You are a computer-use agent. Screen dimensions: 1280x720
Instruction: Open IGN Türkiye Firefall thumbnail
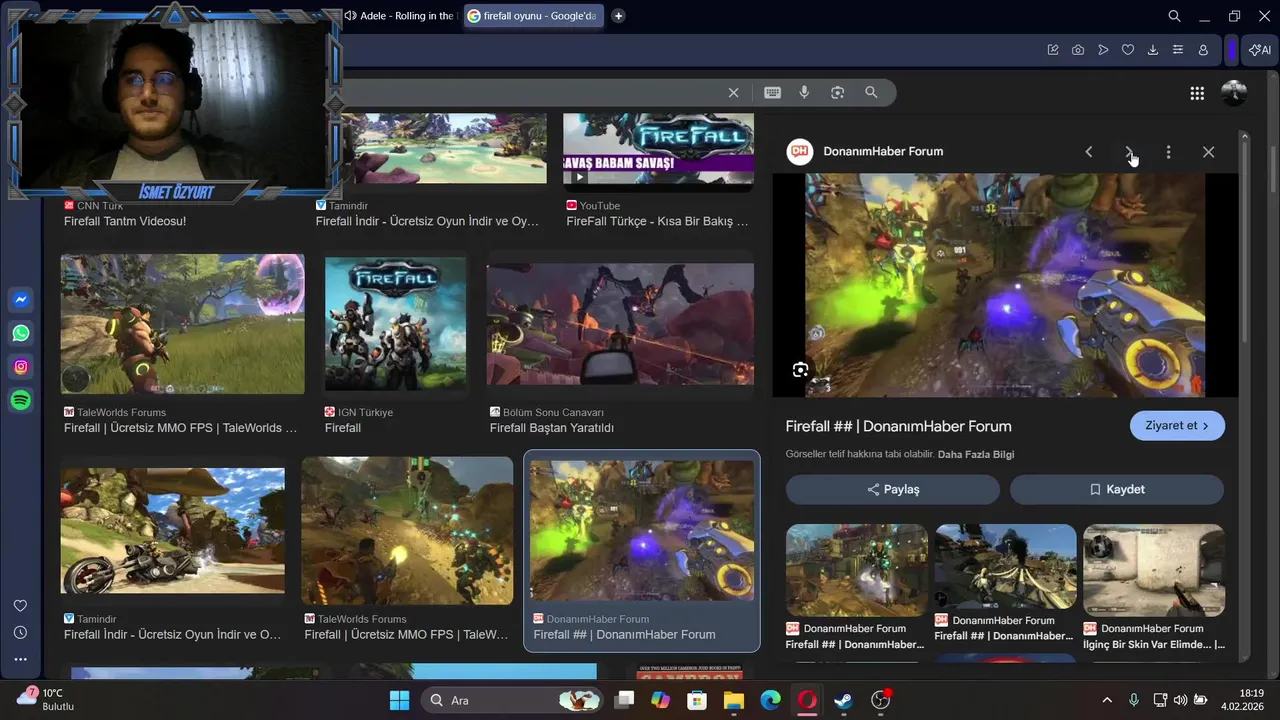pos(395,323)
